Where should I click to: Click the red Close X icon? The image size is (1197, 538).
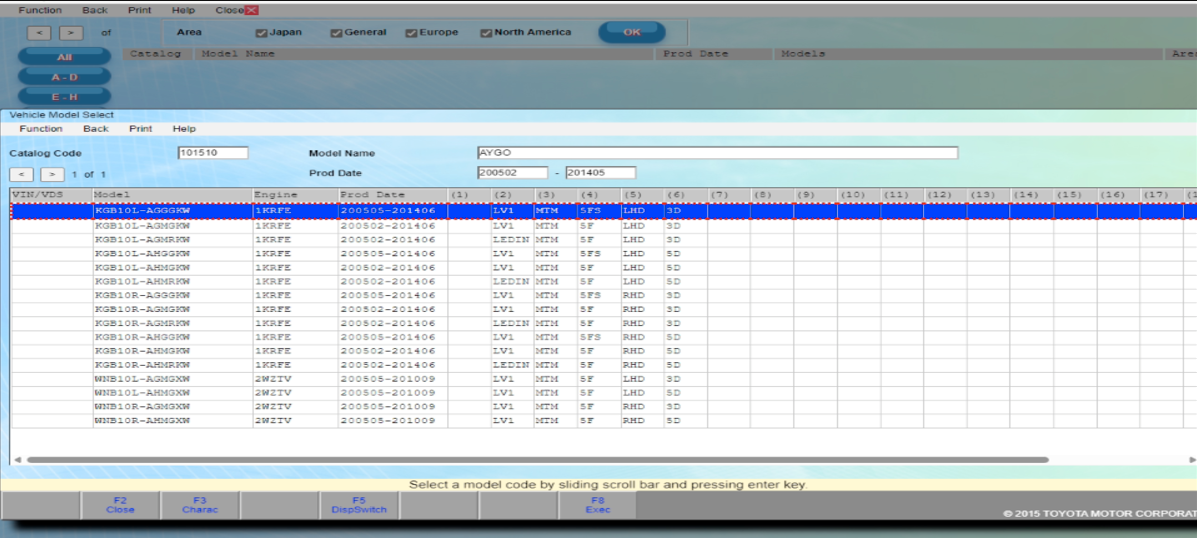coord(252,11)
